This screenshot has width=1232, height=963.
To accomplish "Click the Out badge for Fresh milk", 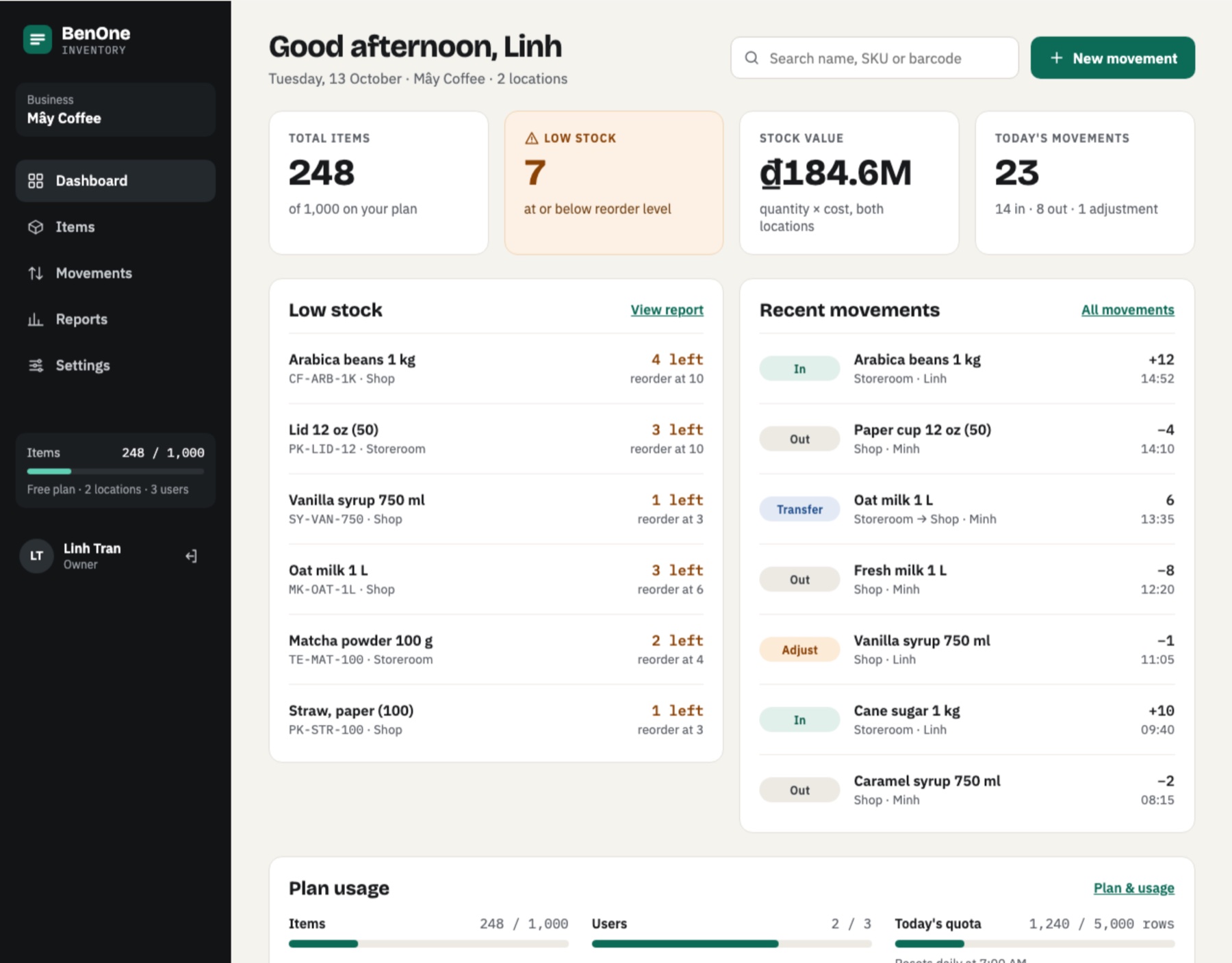I will (x=799, y=580).
